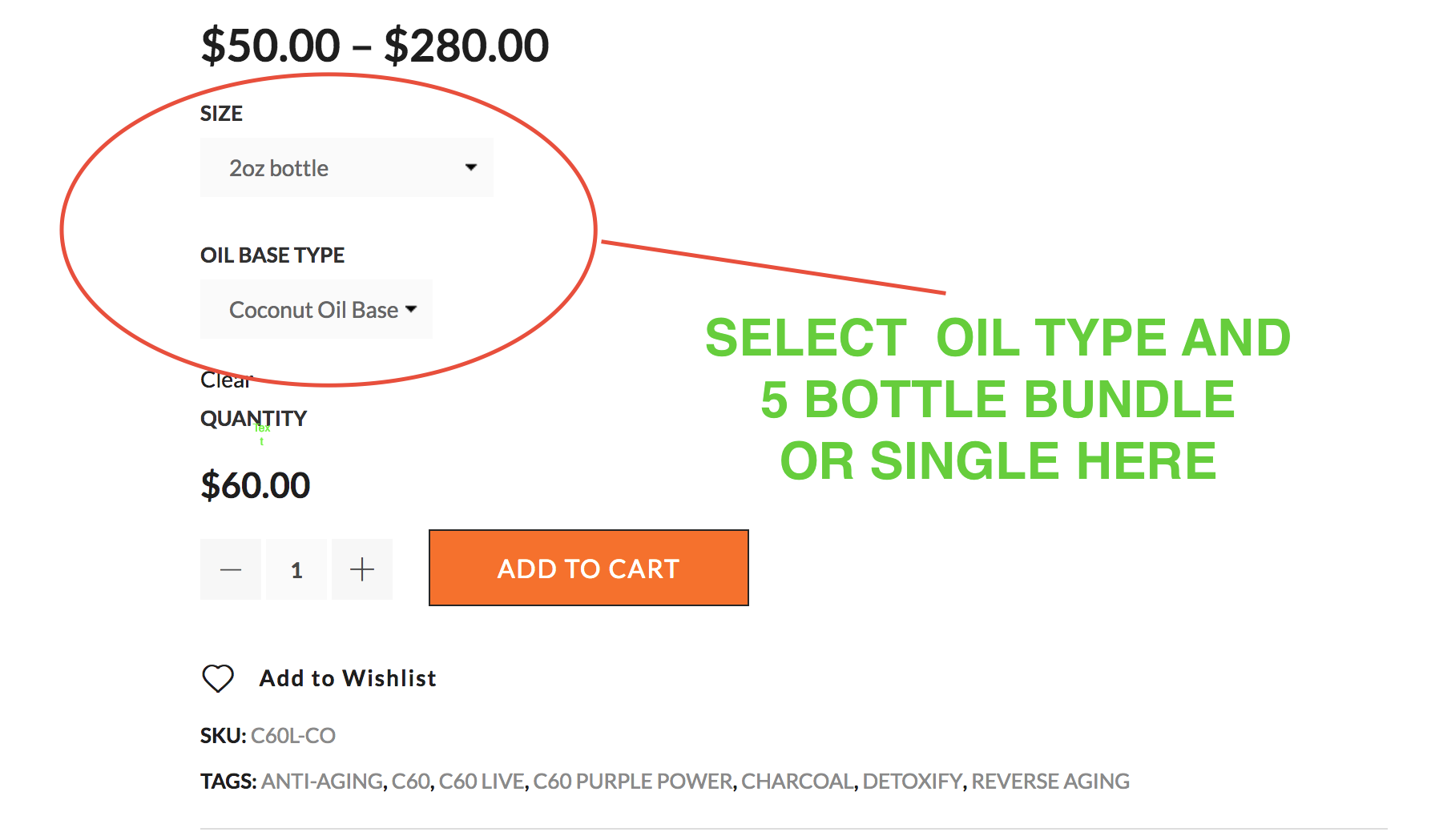Open the C60 tag link
This screenshot has height=840, width=1435.
tap(411, 781)
